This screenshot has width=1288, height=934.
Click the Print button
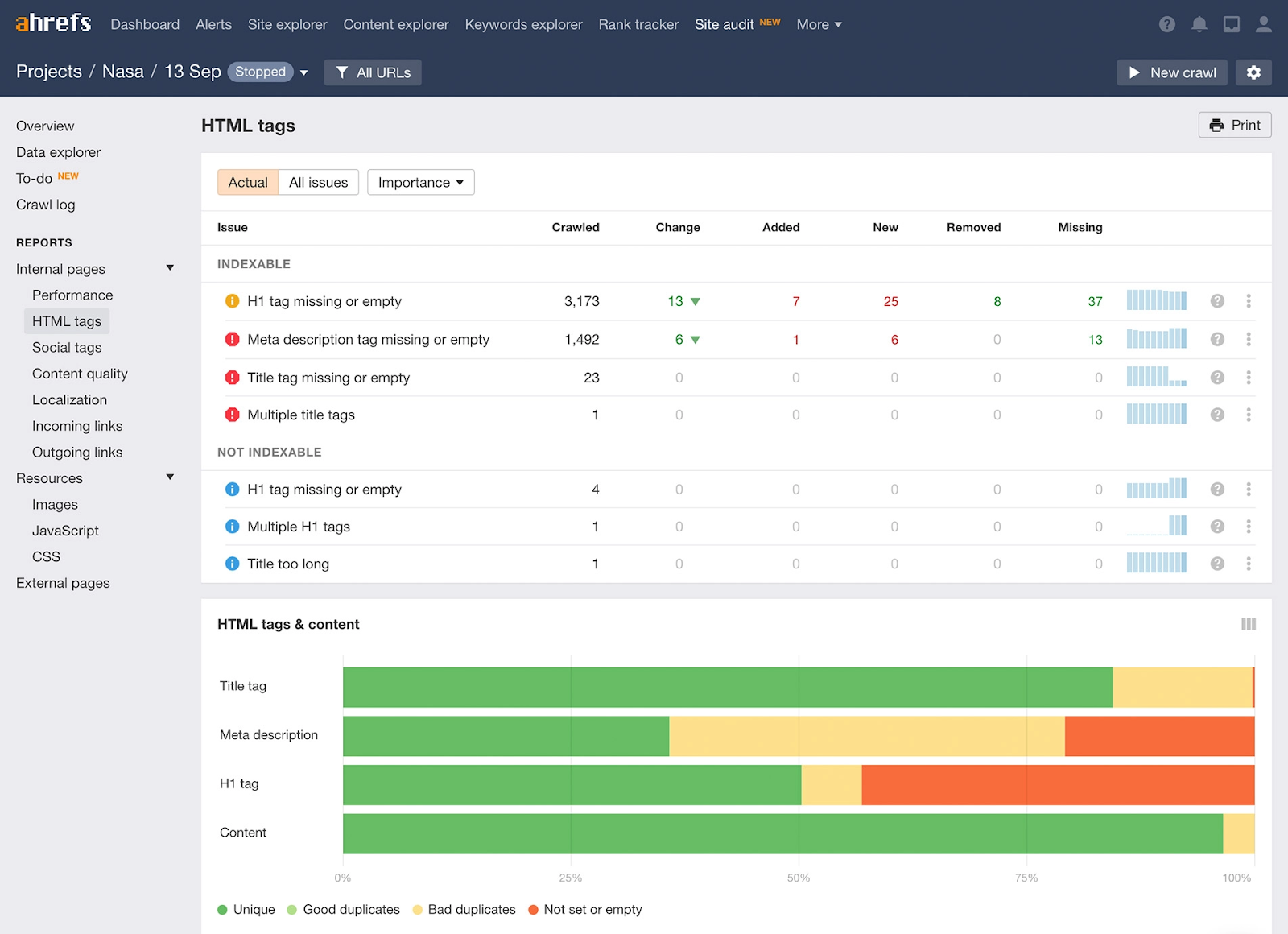[x=1235, y=125]
